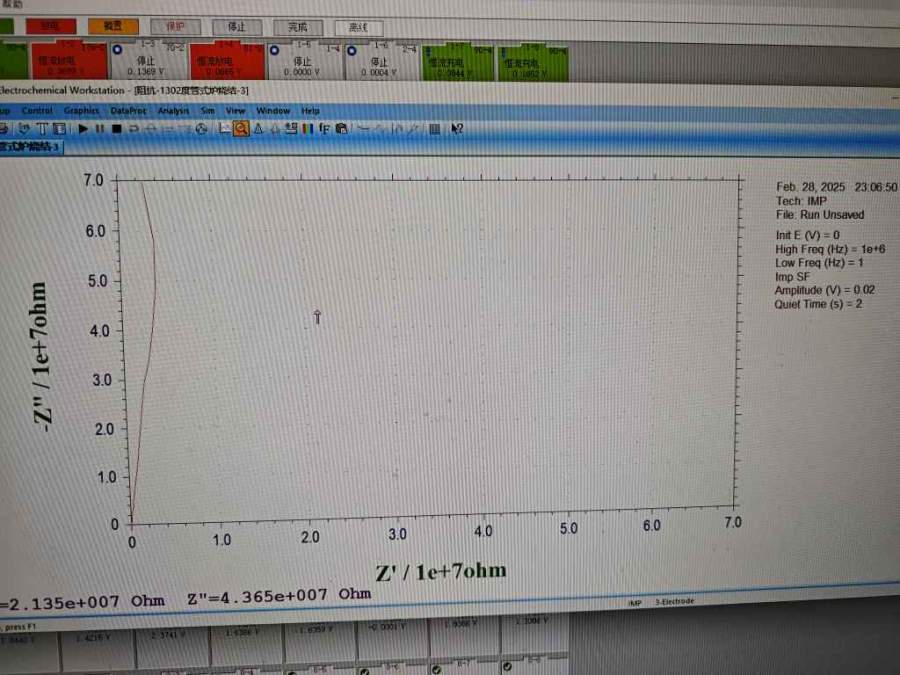Open the DataProc menu

(128, 111)
